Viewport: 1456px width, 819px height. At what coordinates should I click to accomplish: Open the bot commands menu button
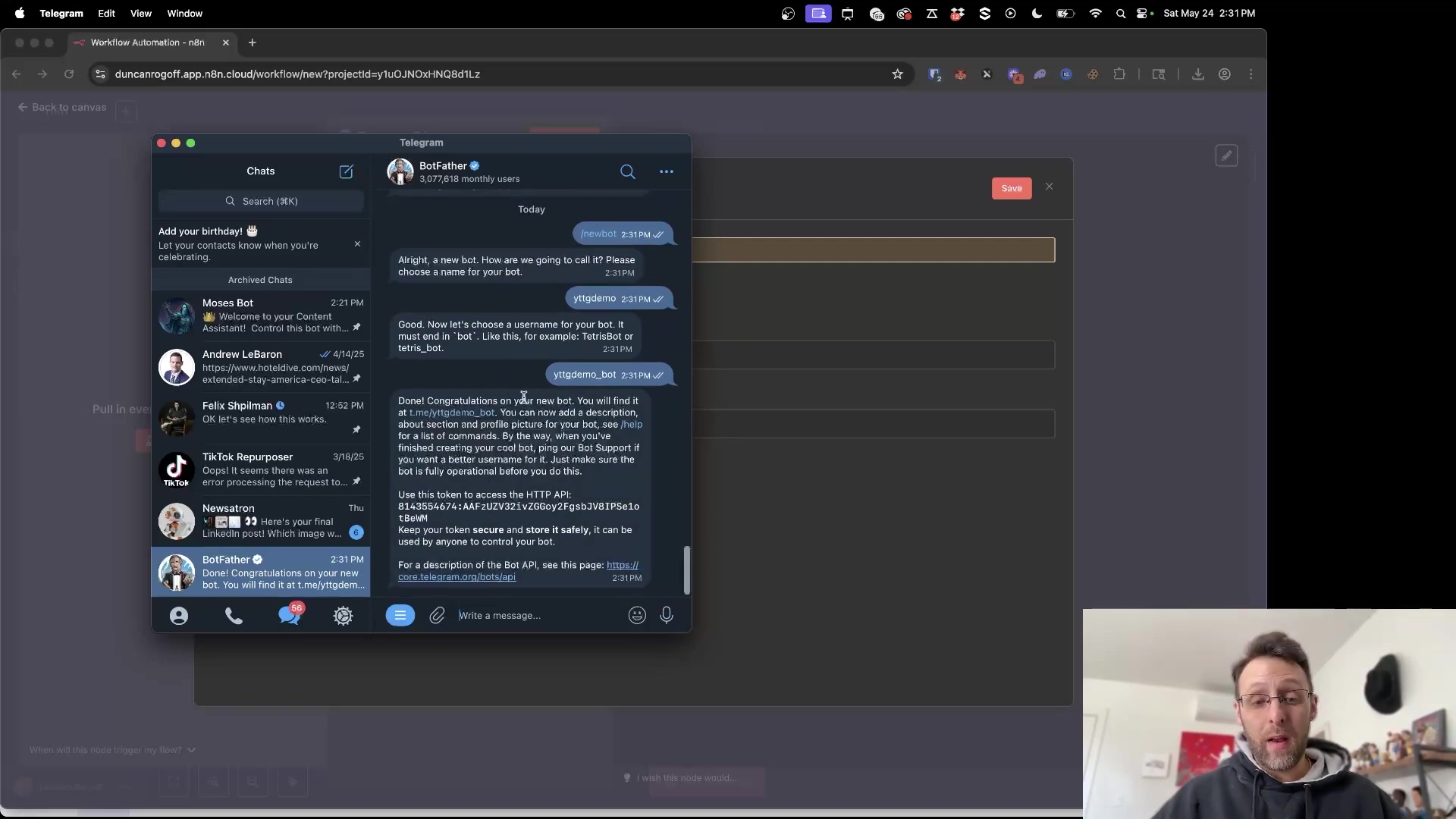click(400, 615)
